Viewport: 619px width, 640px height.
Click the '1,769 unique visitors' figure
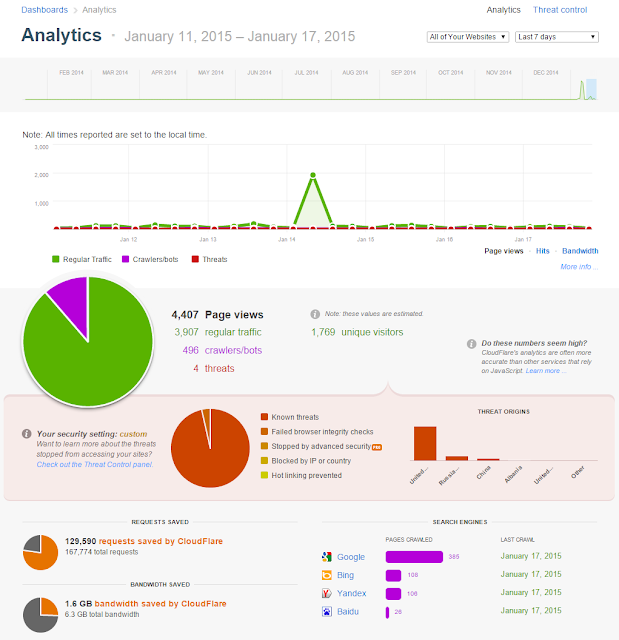coord(357,332)
